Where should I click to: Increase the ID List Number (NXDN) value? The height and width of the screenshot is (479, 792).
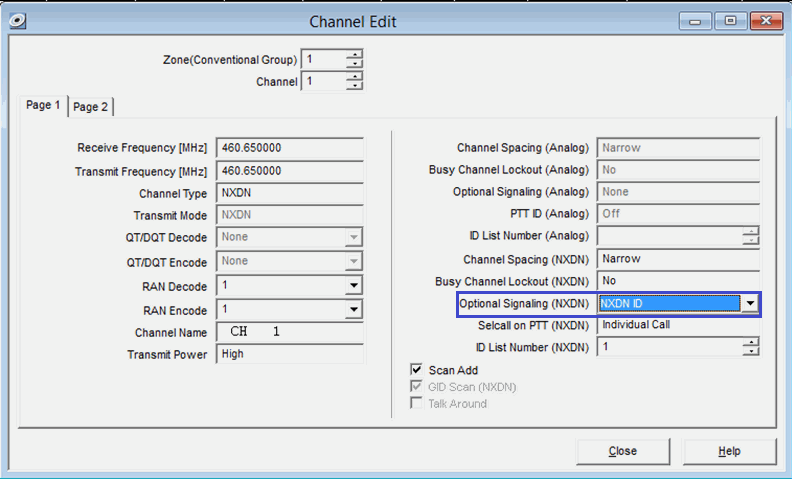tap(751, 343)
